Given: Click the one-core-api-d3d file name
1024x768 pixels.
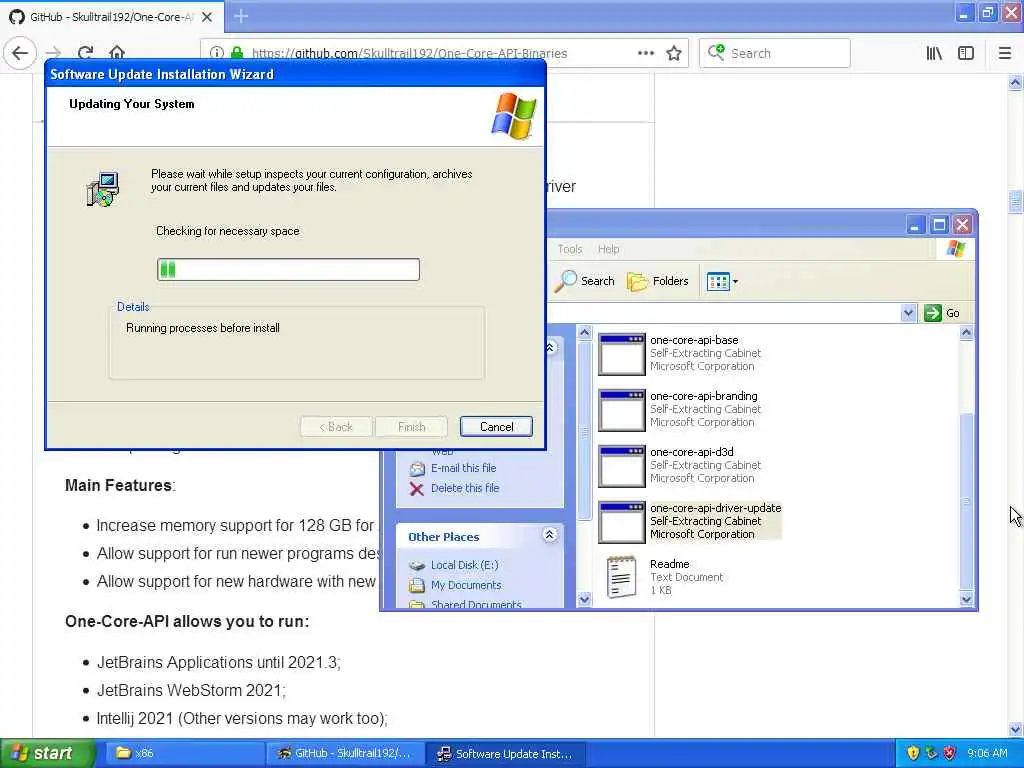Looking at the screenshot, I should (692, 452).
